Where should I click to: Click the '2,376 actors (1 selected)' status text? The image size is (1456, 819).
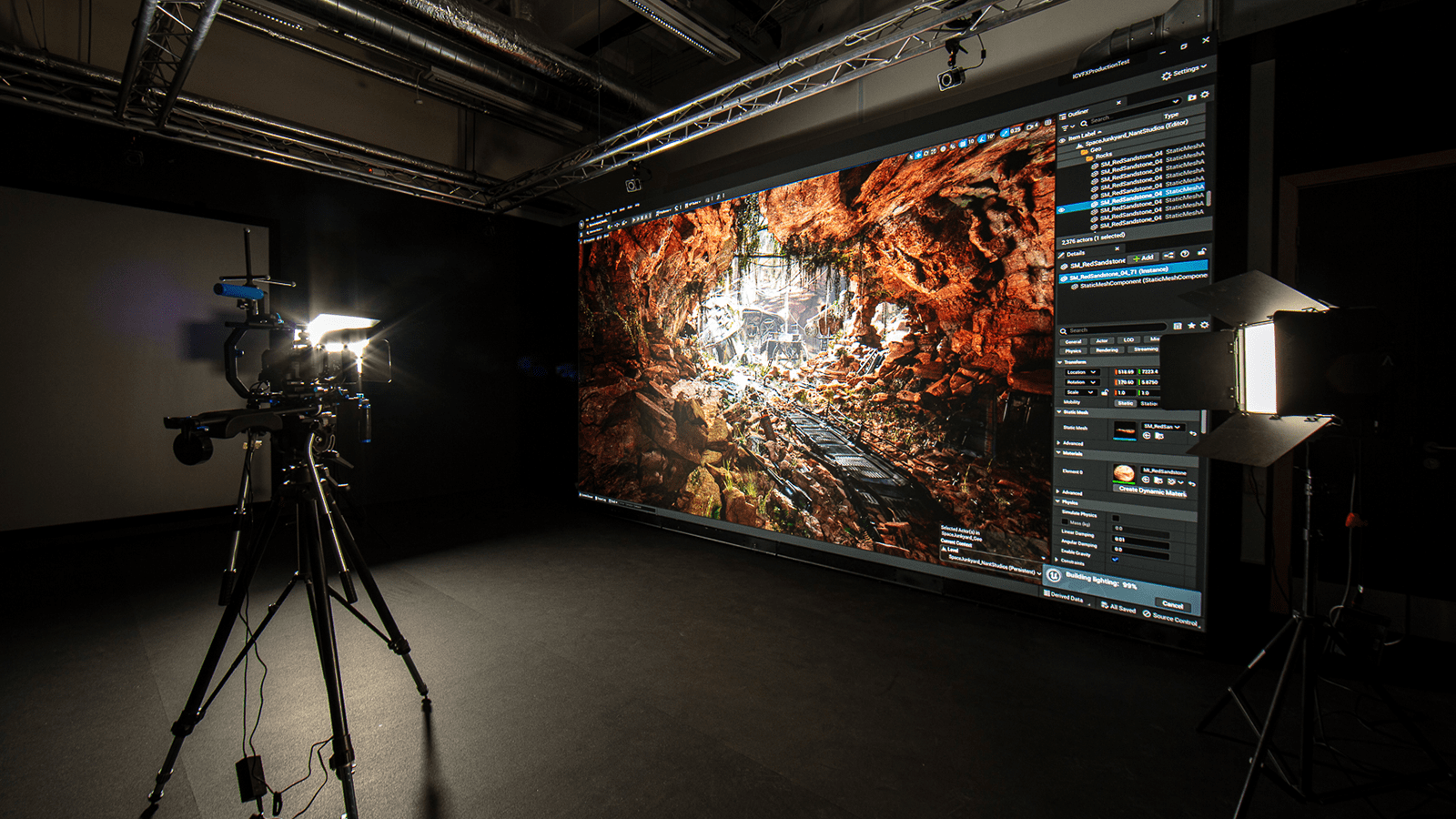click(x=1093, y=239)
